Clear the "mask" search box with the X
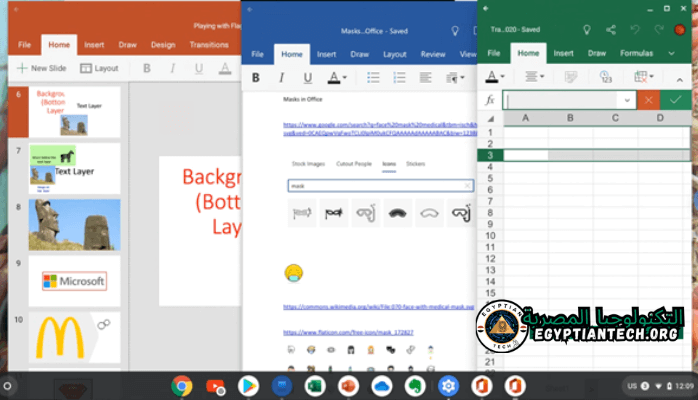This screenshot has height=400, width=698. 467,185
